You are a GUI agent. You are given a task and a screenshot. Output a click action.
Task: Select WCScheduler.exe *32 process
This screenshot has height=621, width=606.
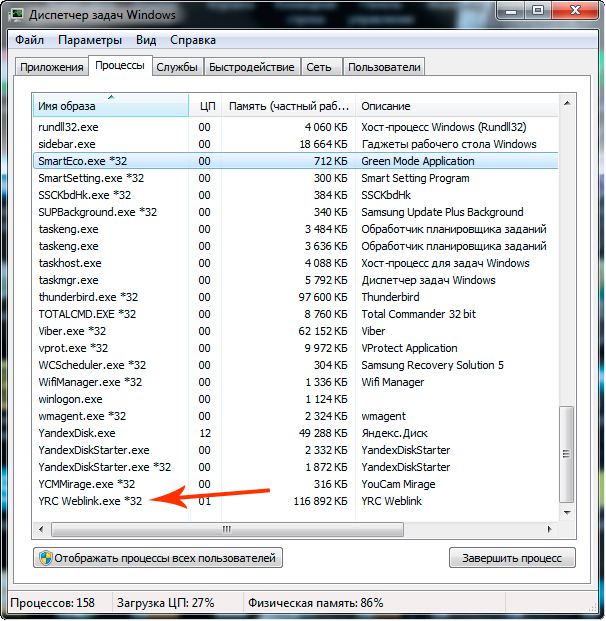pyautogui.click(x=295, y=366)
